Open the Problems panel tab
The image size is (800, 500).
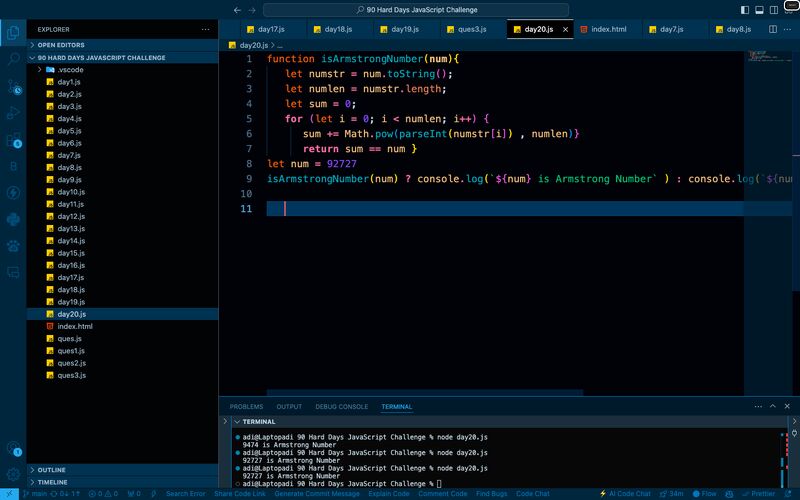click(246, 407)
